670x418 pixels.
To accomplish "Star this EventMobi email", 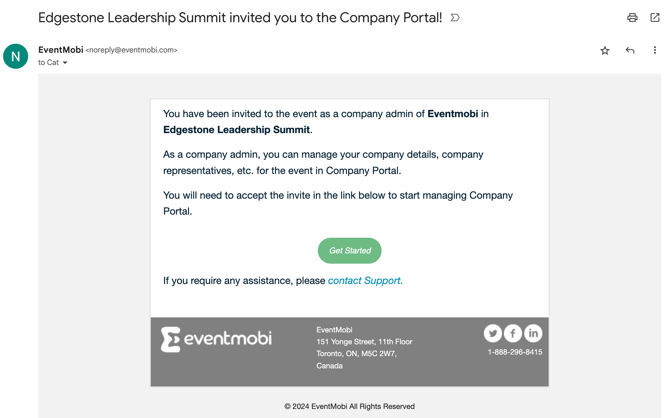I will click(605, 50).
